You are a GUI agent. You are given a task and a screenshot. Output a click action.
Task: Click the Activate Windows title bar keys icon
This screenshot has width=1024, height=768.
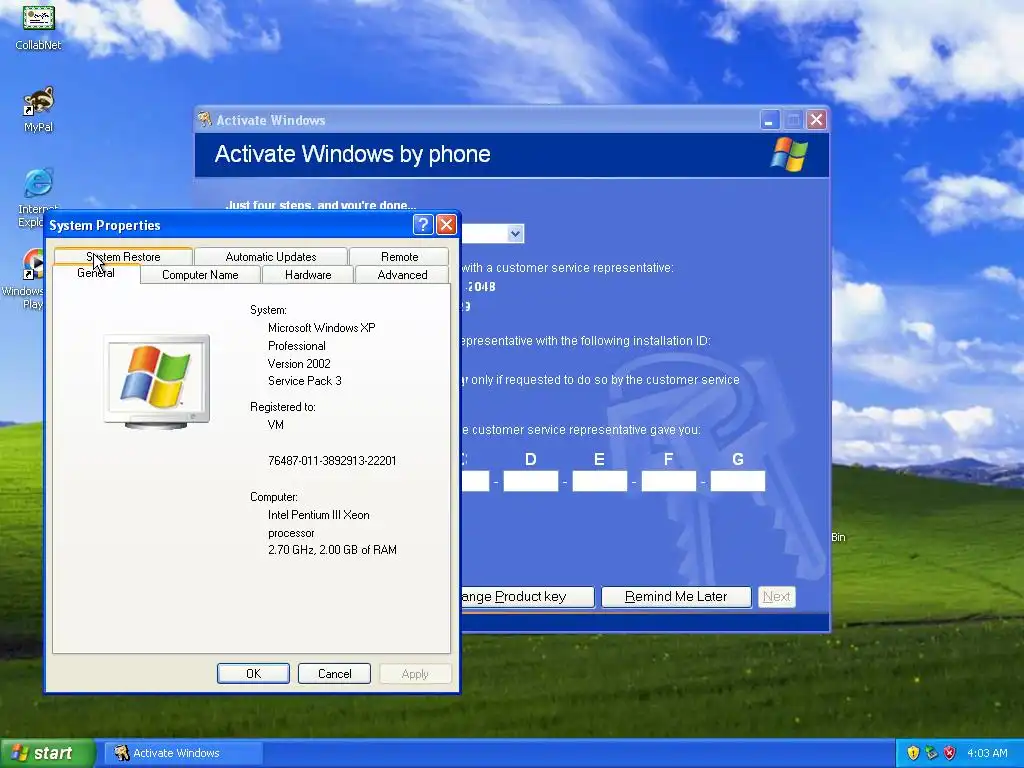[205, 119]
